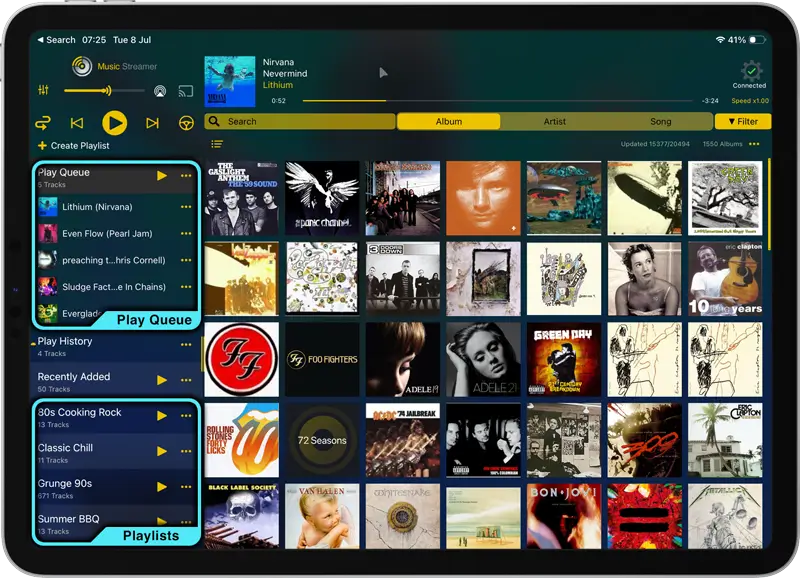Toggle list view icon above albums
This screenshot has height=578, width=800.
coord(217,144)
